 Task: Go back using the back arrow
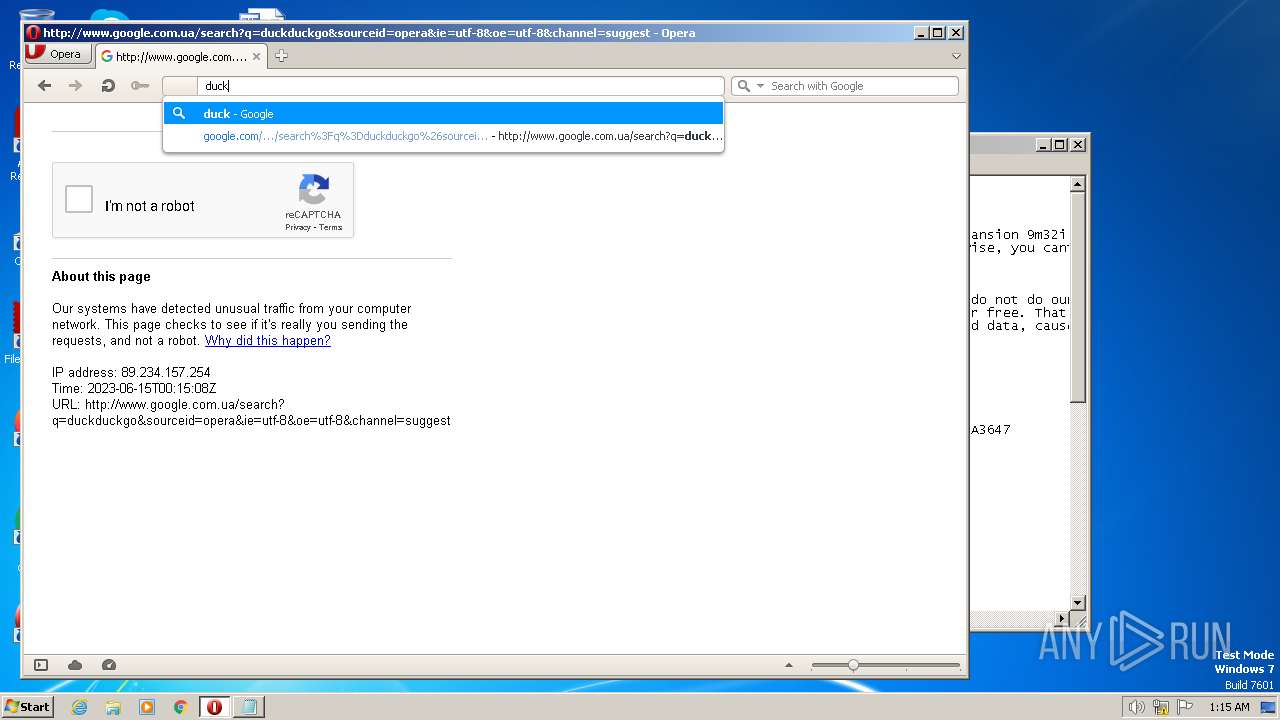pyautogui.click(x=44, y=86)
